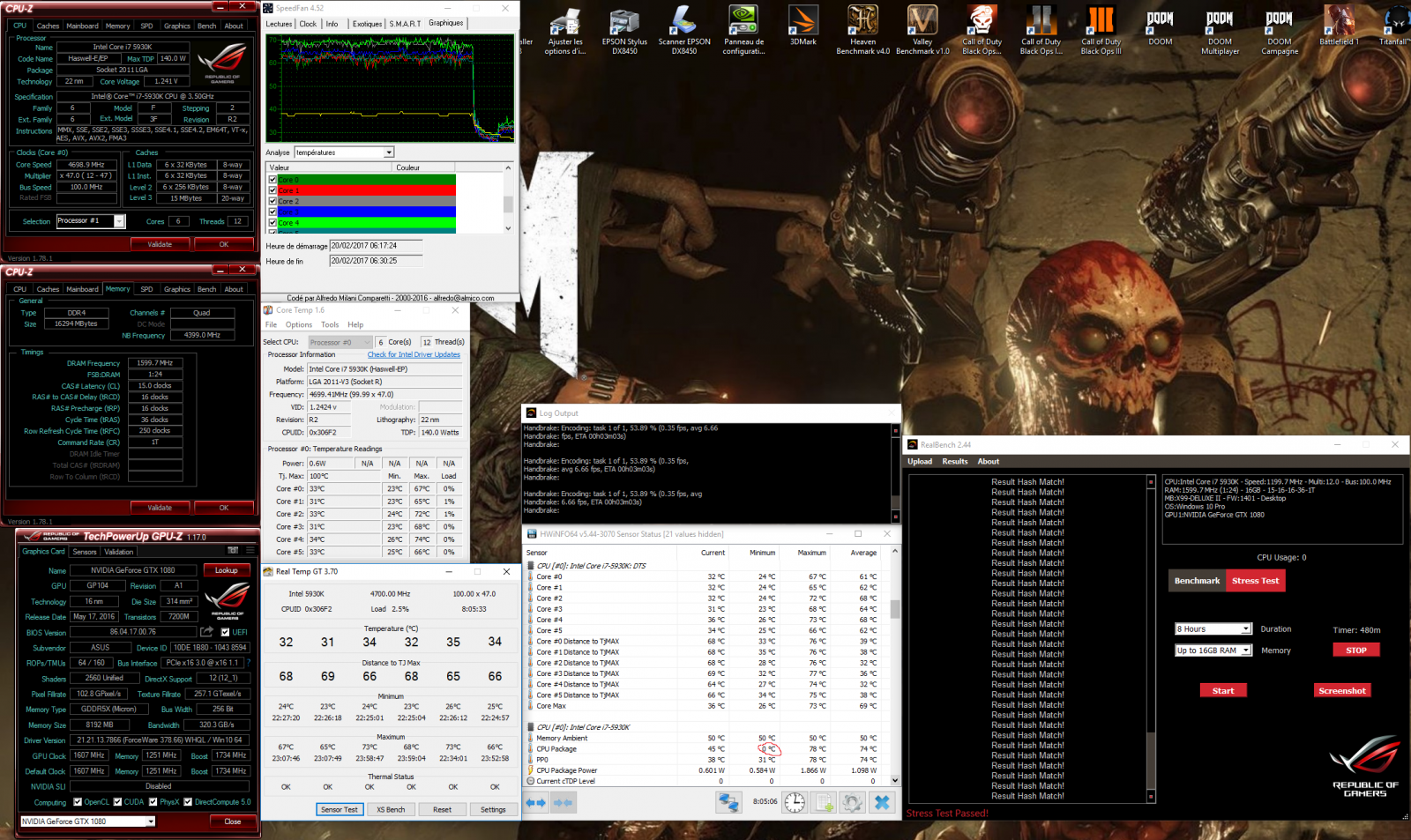Screen dimensions: 1411x840
Task: Click Real Temp Settings button
Action: (x=493, y=809)
